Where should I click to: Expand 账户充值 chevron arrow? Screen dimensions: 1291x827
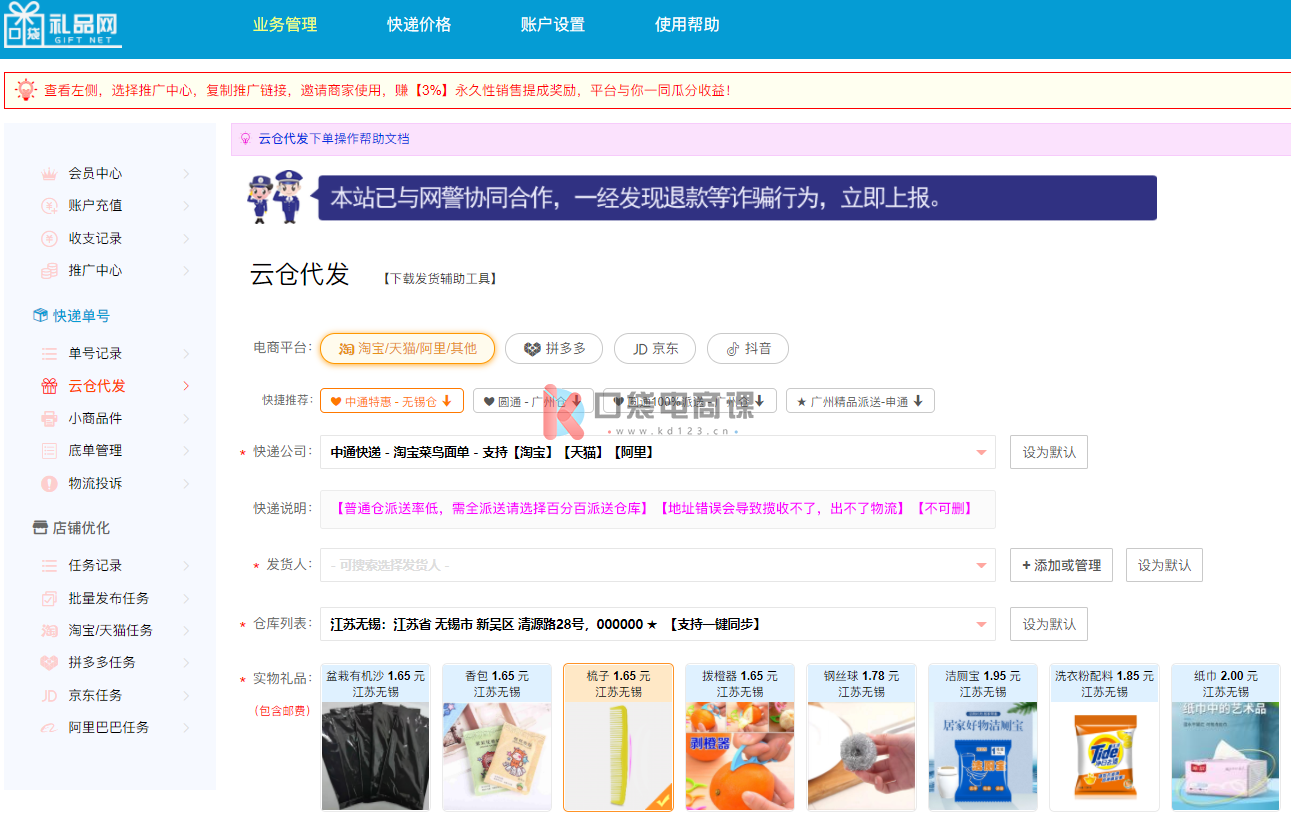tap(187, 206)
